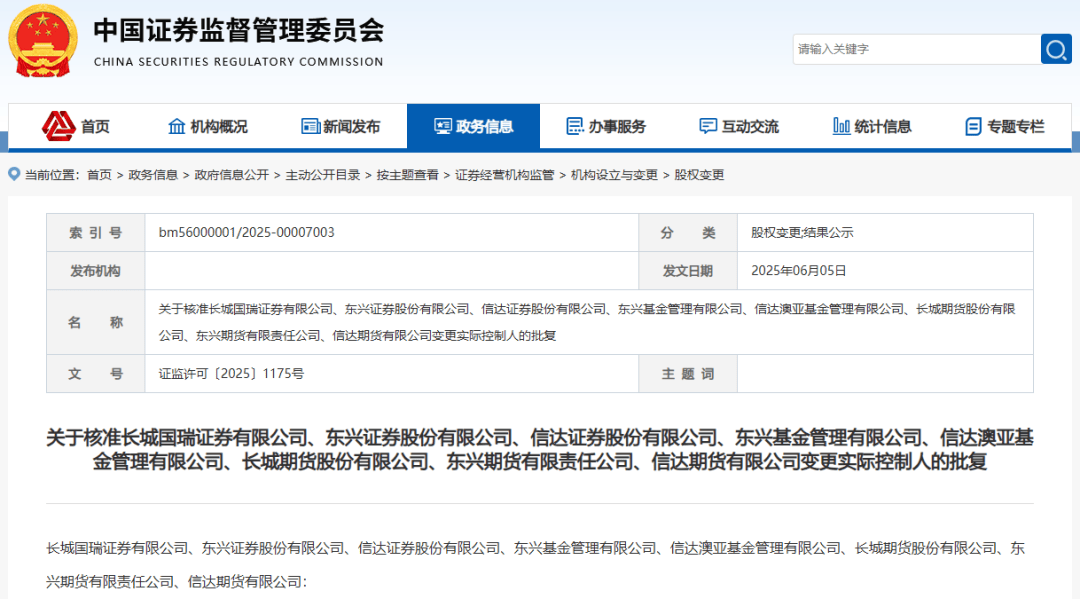Image resolution: width=1080 pixels, height=599 pixels.
Task: Click the 政务信息 megaphone icon
Action: pos(441,126)
